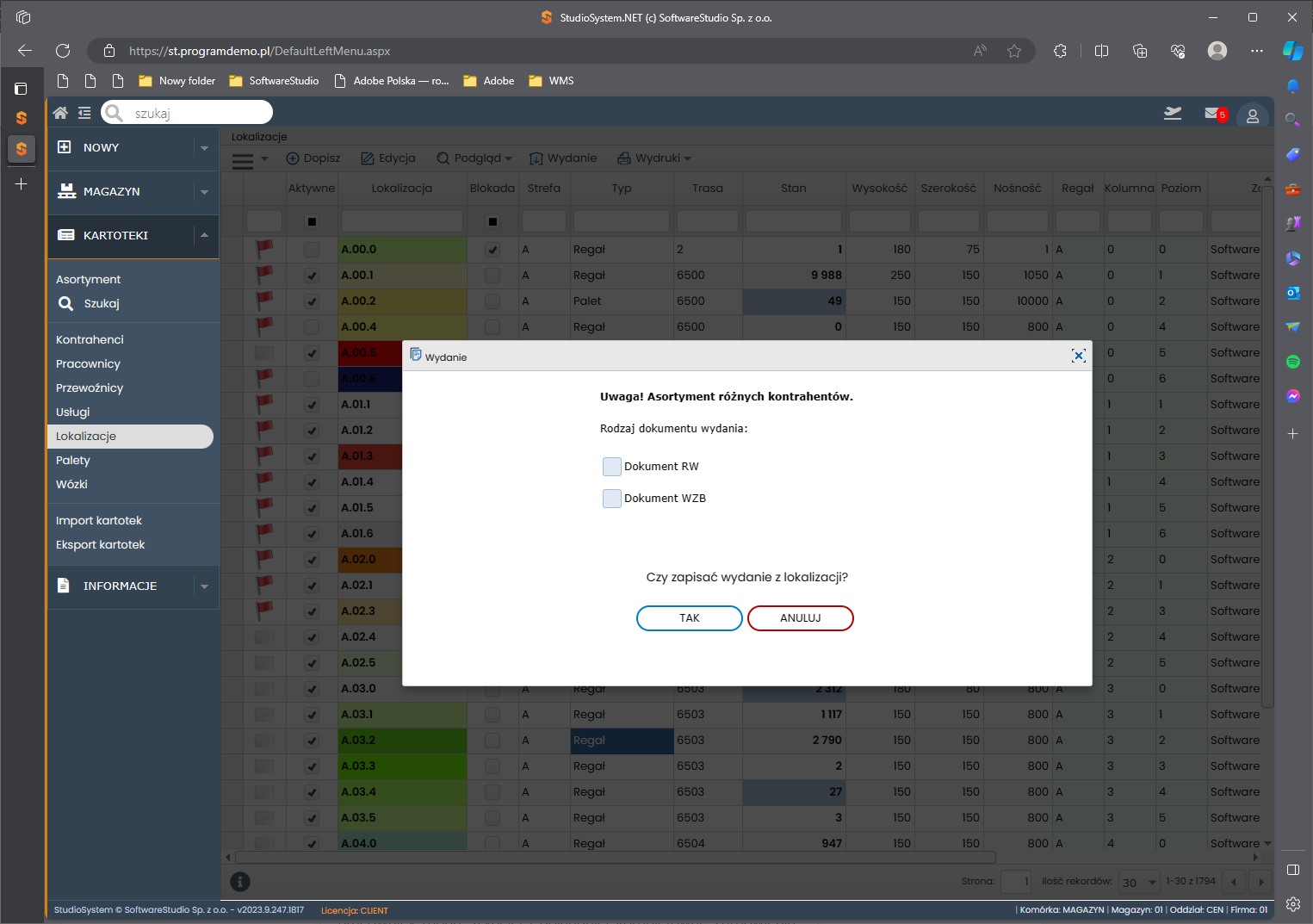Confirm with the TAK button
Image resolution: width=1313 pixels, height=924 pixels.
689,618
